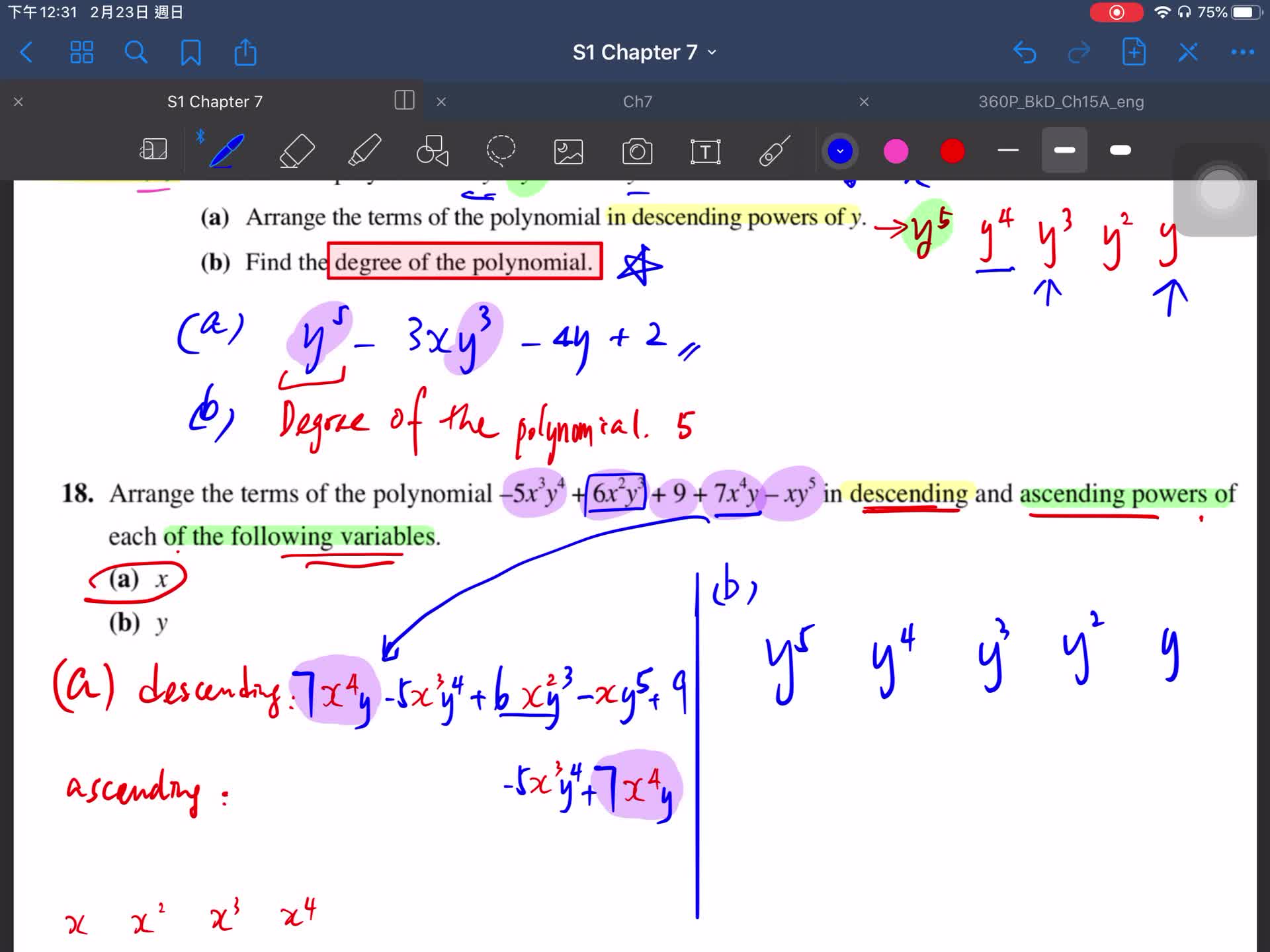This screenshot has width=1270, height=952.
Task: Select the Pen tool
Action: coord(227,151)
